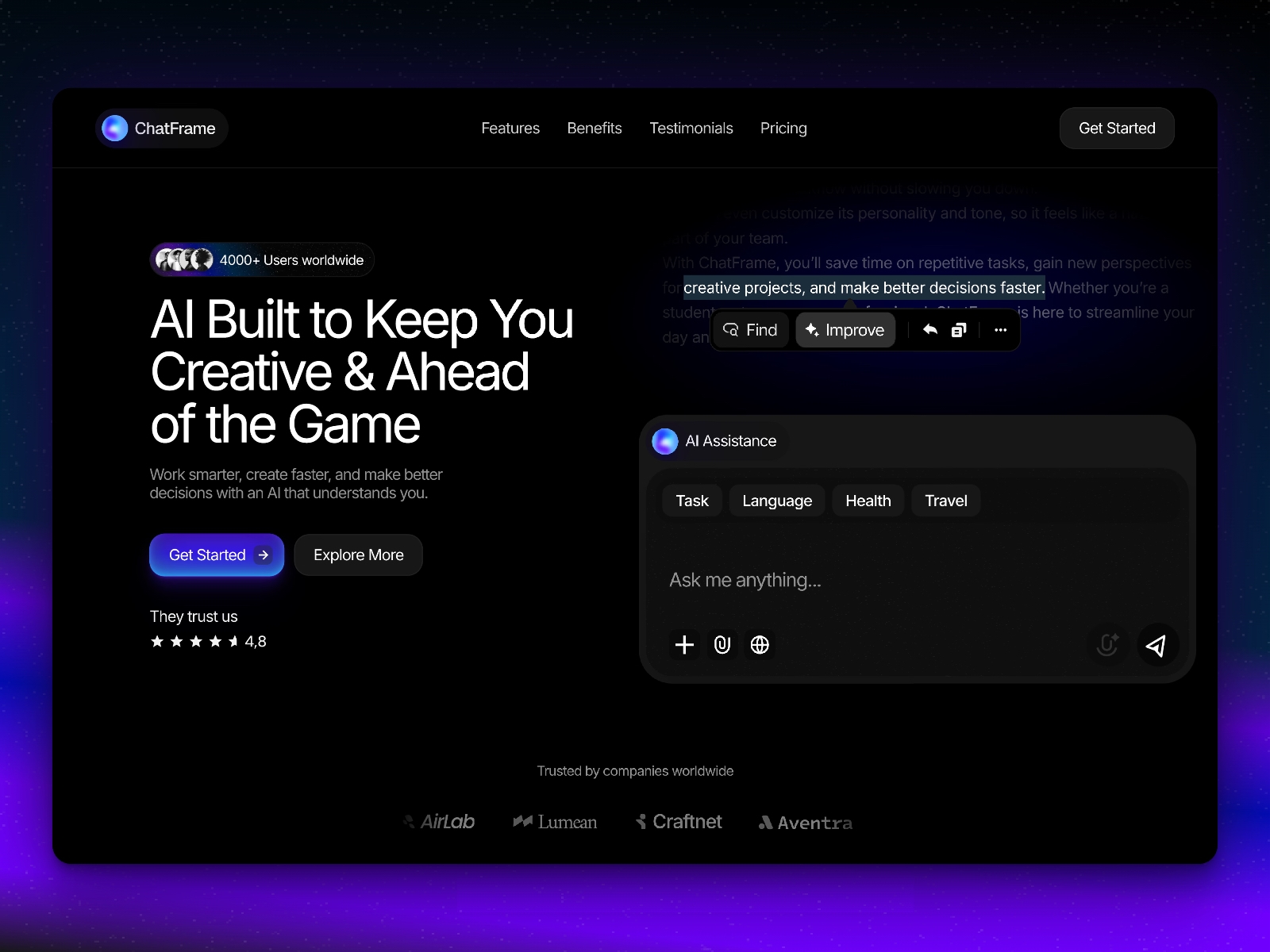Attach a file using the paperclip icon
Screen dimensions: 1270x952
(x=722, y=645)
